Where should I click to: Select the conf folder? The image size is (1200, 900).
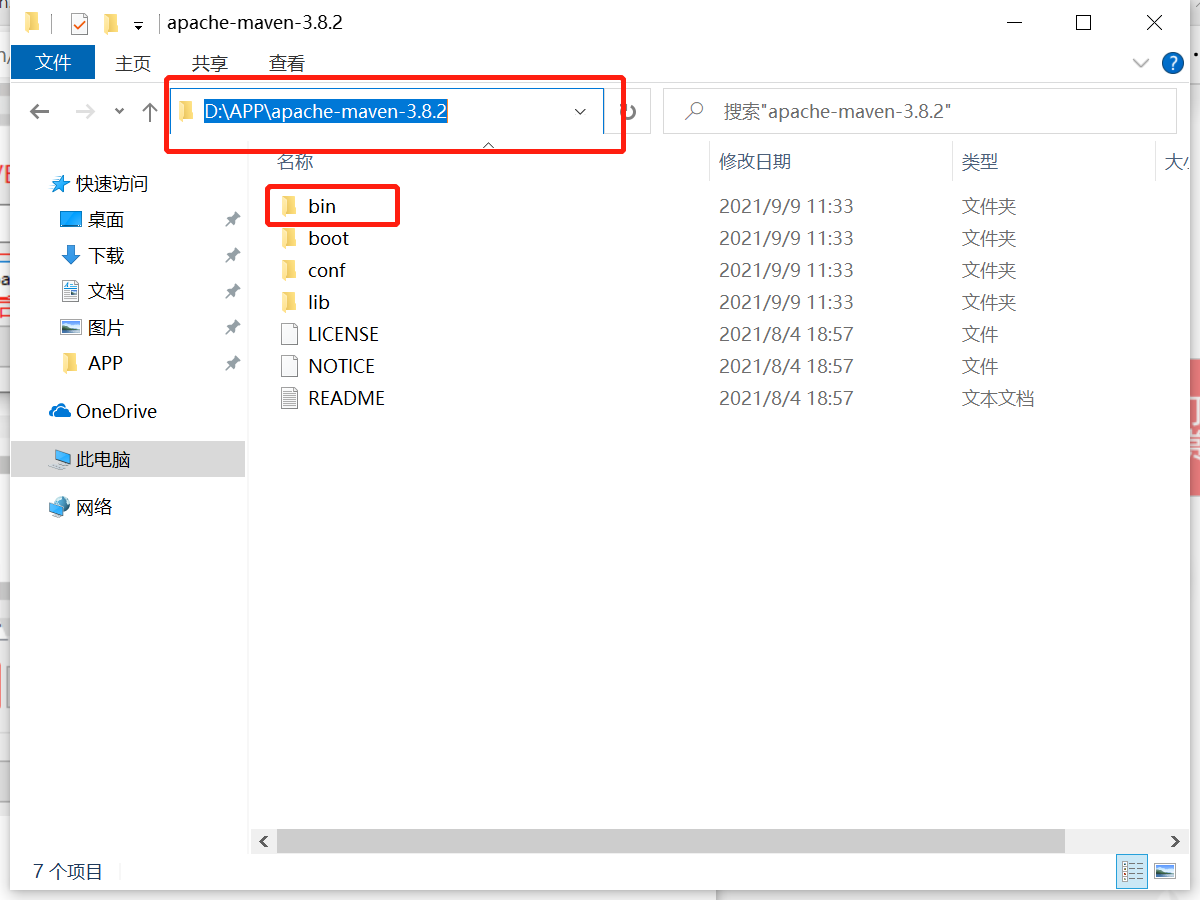pos(327,270)
